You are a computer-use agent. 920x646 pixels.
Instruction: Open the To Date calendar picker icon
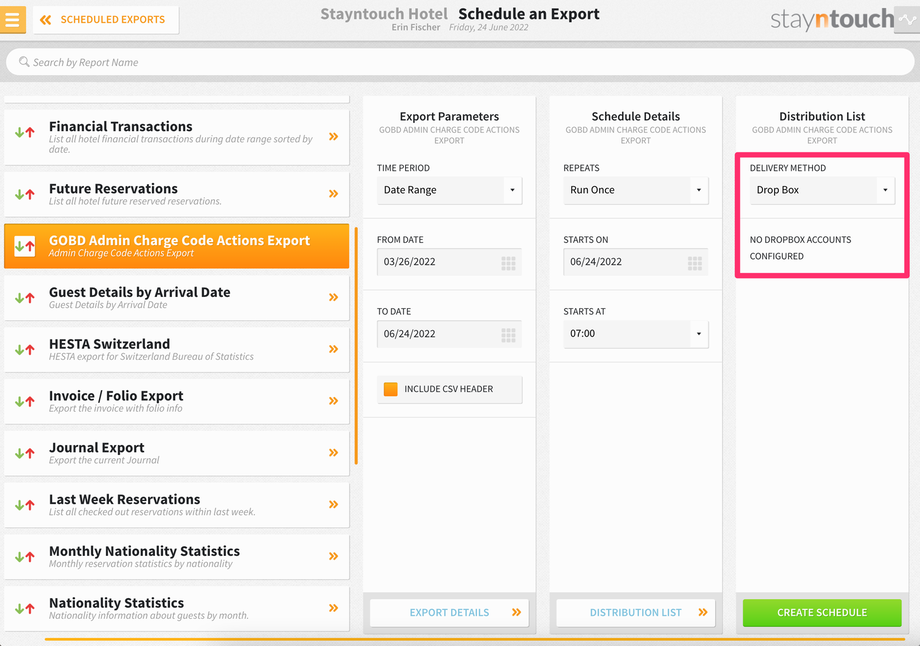pos(508,335)
